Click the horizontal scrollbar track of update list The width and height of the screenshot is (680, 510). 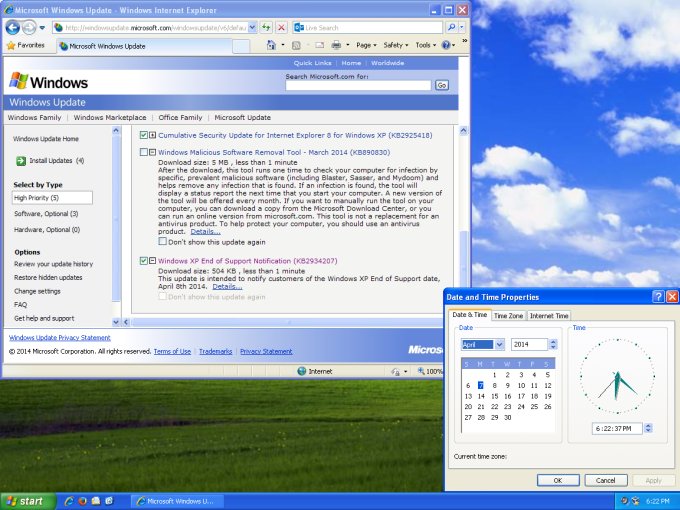(286, 322)
